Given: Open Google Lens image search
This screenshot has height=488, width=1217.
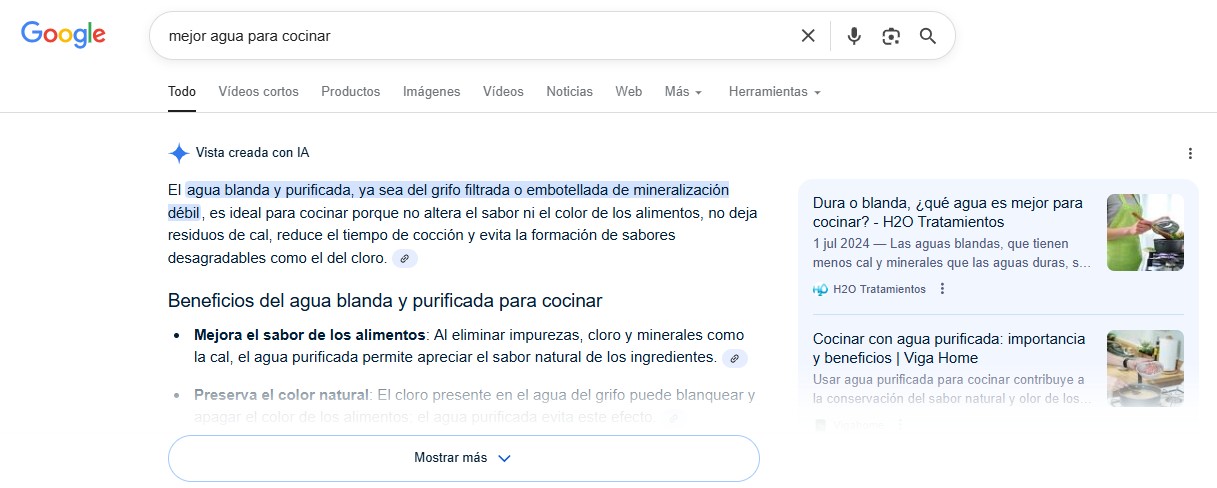Looking at the screenshot, I should 891,36.
